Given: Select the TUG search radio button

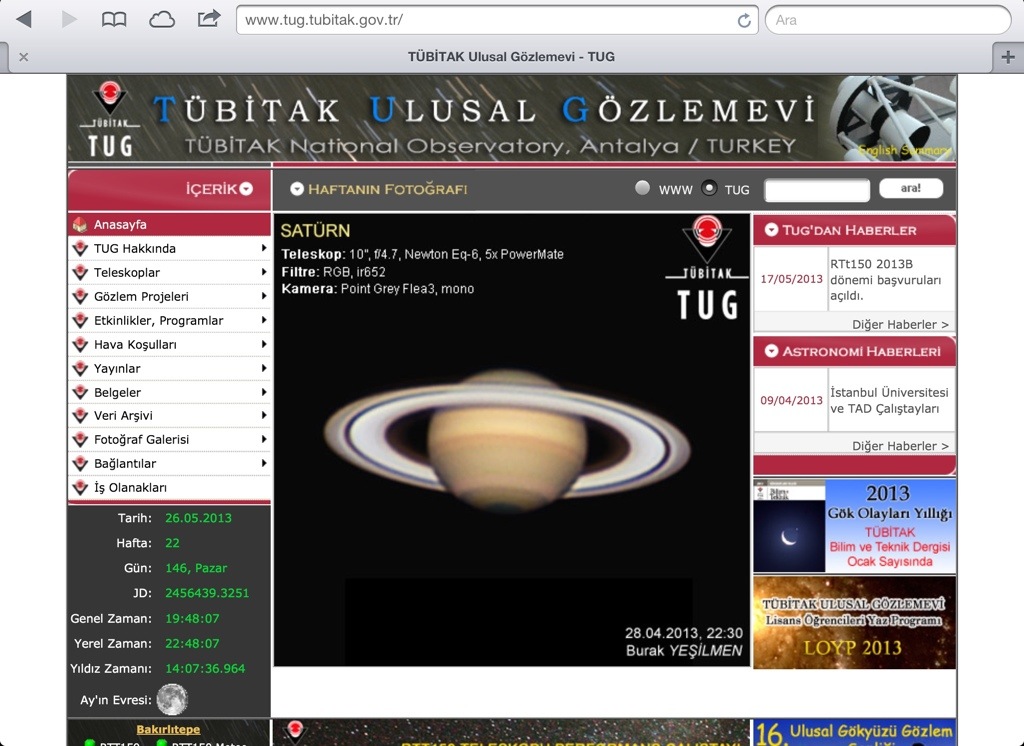Looking at the screenshot, I should coord(710,188).
